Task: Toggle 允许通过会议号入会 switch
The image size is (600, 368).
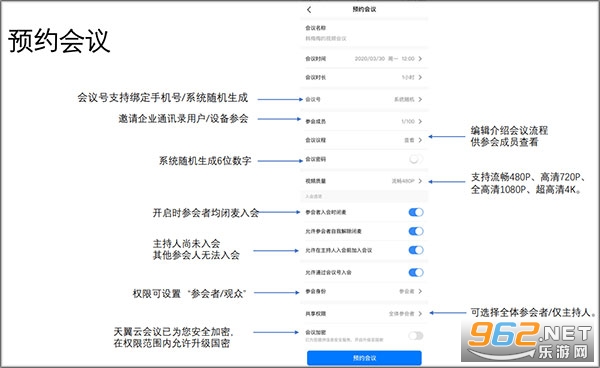Action: [x=416, y=272]
